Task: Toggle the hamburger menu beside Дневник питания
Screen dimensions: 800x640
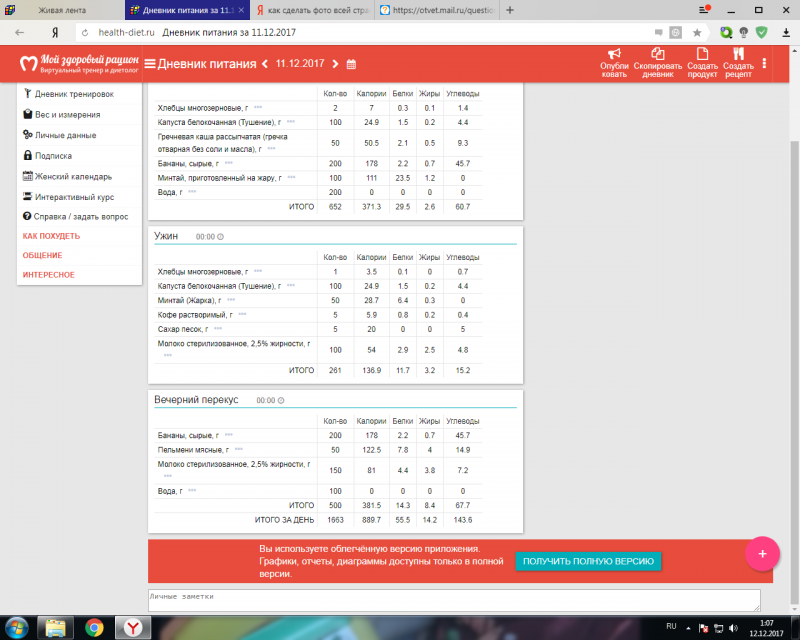Action: pyautogui.click(x=150, y=65)
